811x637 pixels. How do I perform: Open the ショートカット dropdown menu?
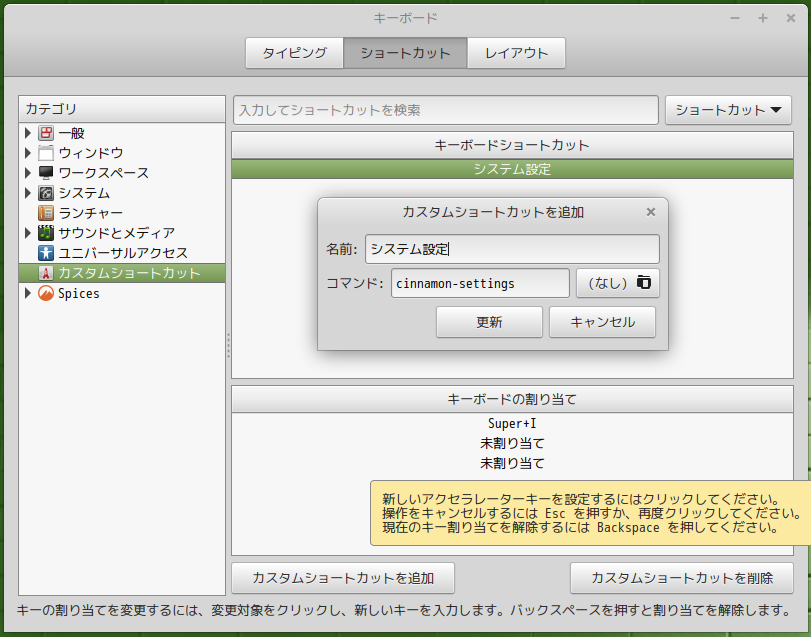[x=720, y=110]
